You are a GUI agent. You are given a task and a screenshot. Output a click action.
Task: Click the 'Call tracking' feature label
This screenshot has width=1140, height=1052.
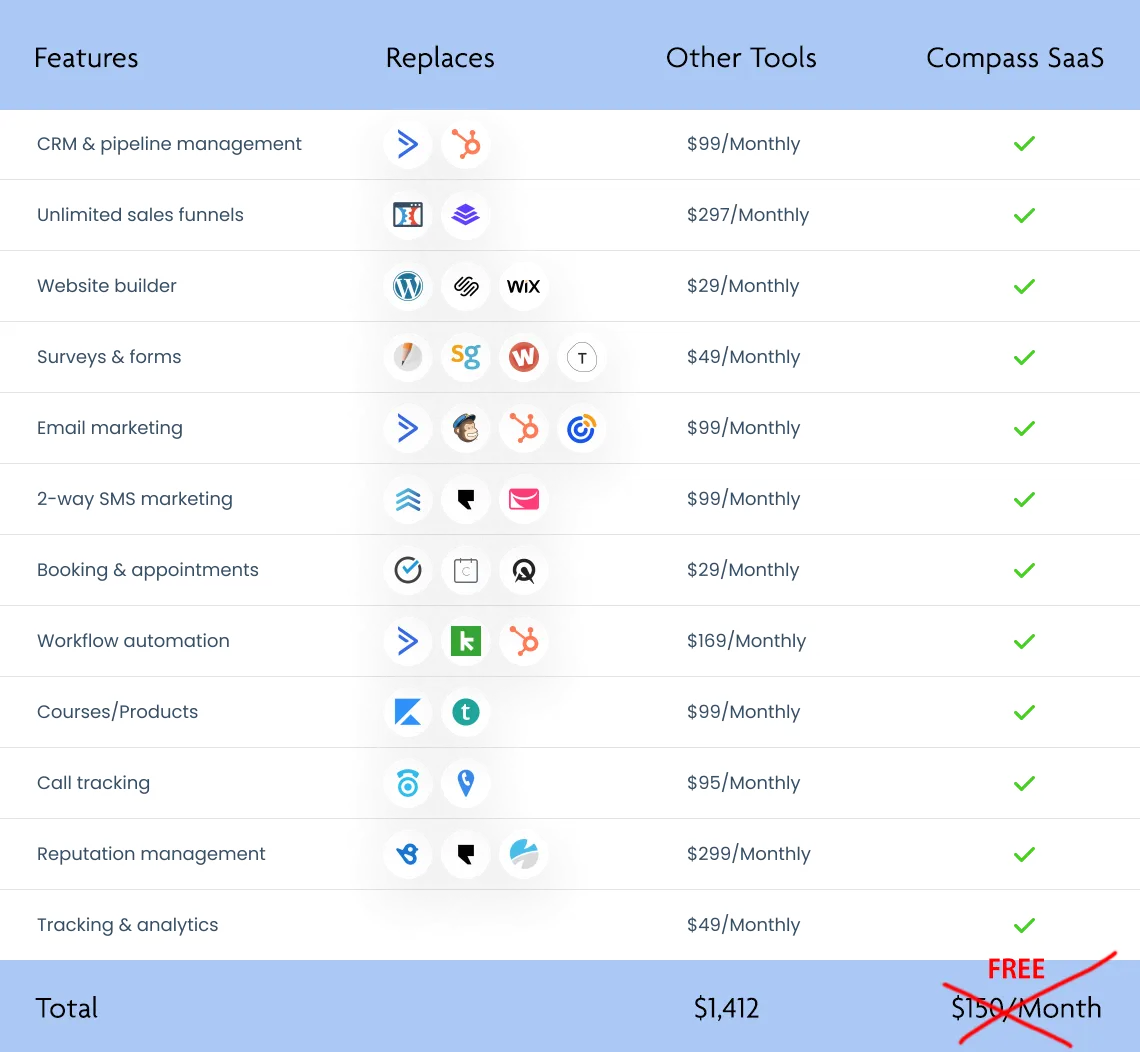pyautogui.click(x=93, y=783)
